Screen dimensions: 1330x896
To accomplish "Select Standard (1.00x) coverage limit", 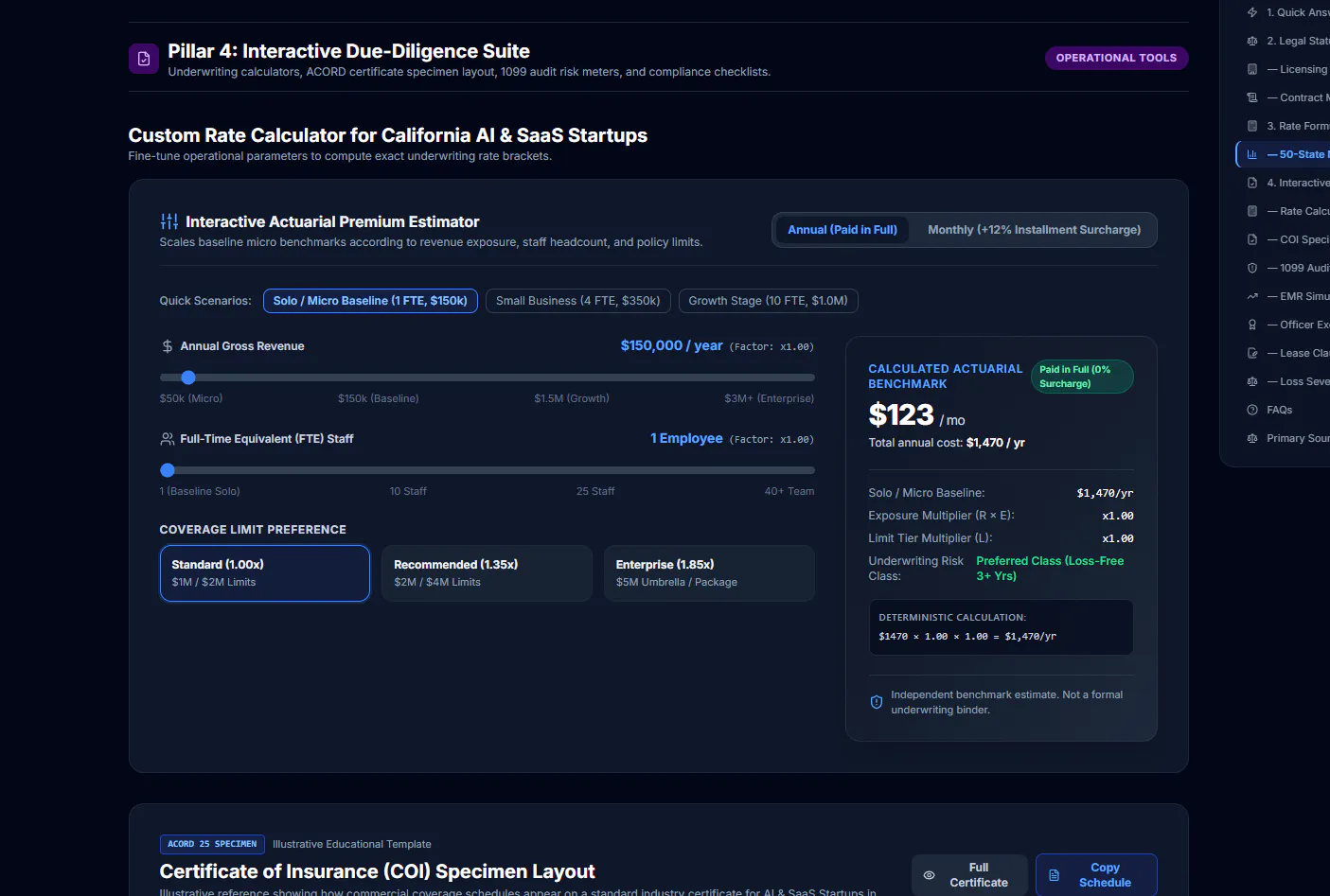I will [265, 573].
